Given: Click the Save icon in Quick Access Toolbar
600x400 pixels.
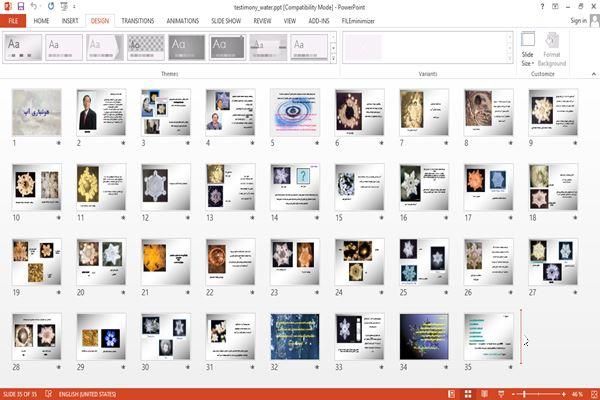Looking at the screenshot, I should click(x=21, y=7).
